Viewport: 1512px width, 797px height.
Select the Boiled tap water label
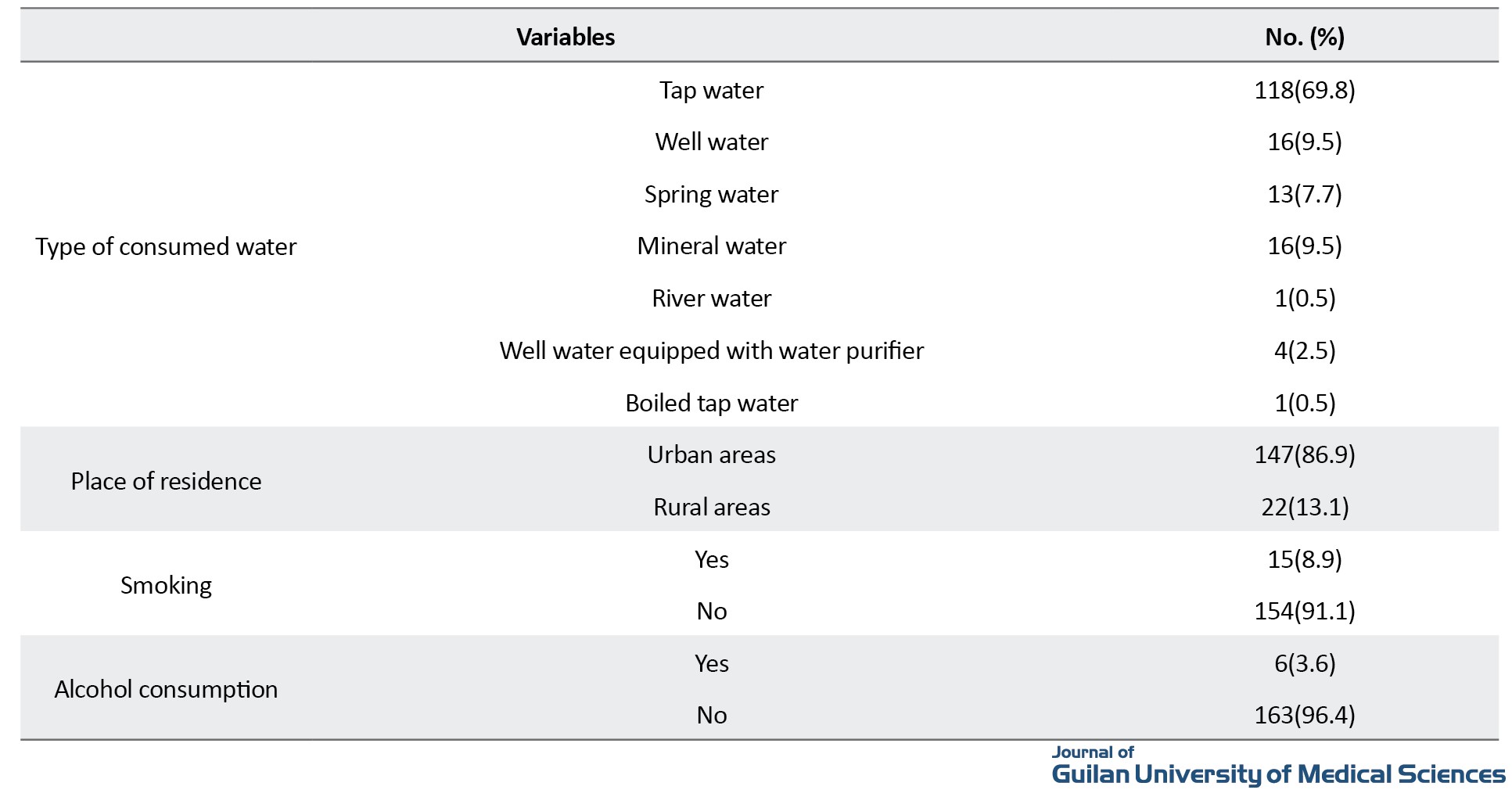coord(711,403)
